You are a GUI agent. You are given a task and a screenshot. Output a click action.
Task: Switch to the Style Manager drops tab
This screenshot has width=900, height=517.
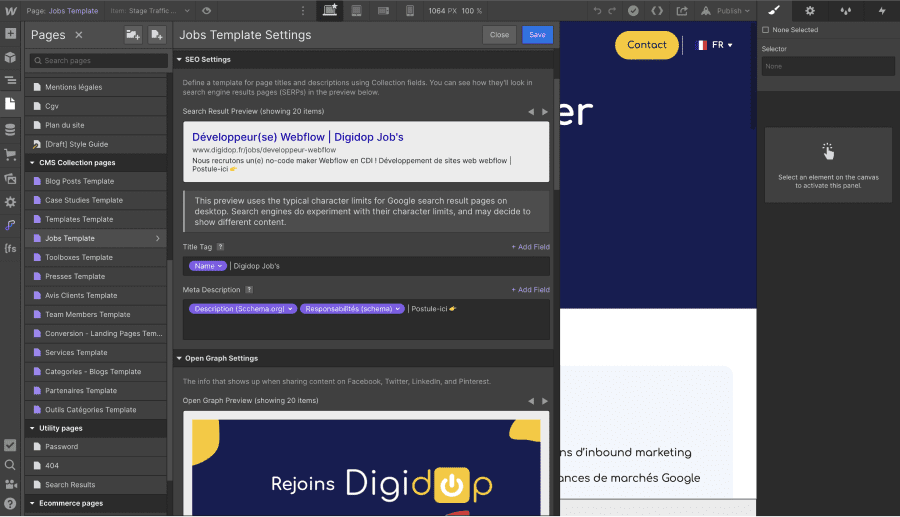click(x=846, y=10)
